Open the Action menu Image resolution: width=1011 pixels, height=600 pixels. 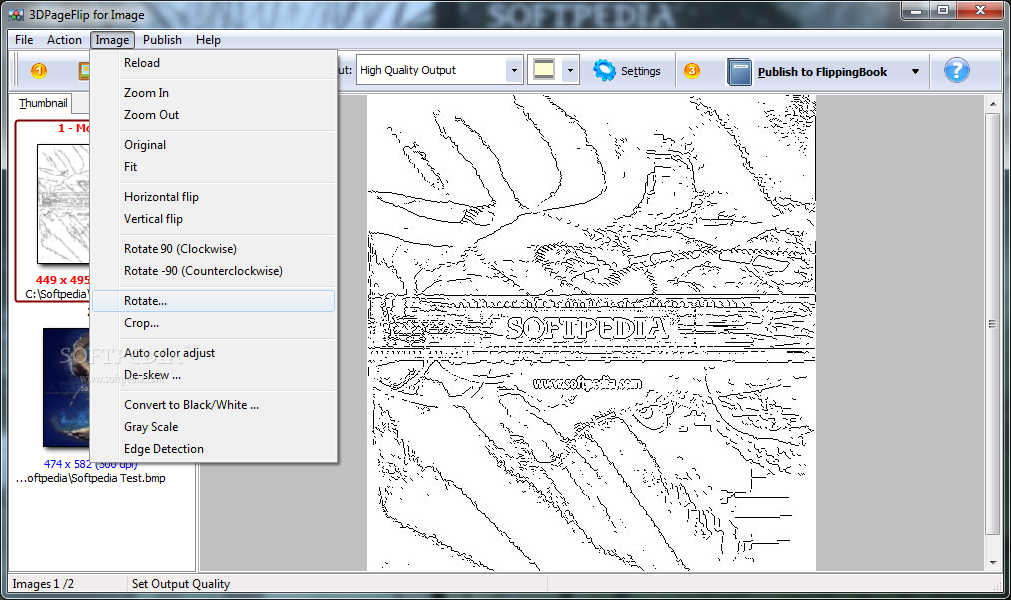click(64, 40)
